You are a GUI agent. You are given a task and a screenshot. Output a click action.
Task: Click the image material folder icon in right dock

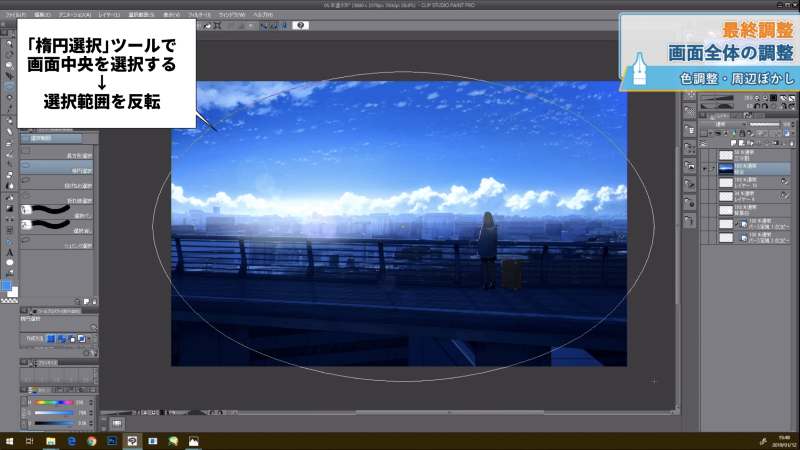689,166
